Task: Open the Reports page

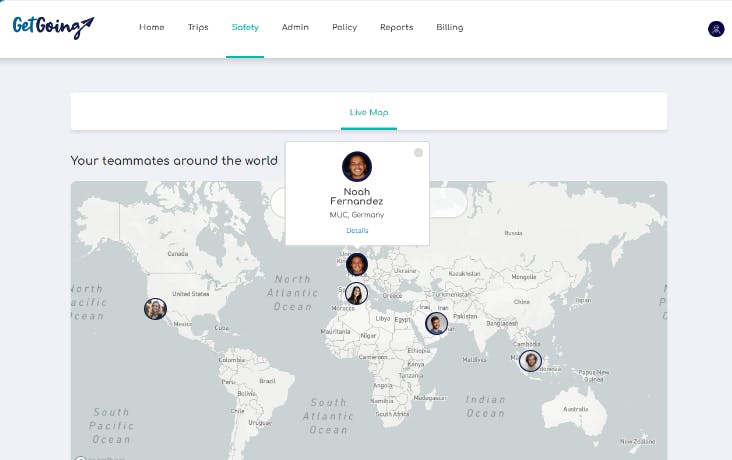Action: [396, 28]
